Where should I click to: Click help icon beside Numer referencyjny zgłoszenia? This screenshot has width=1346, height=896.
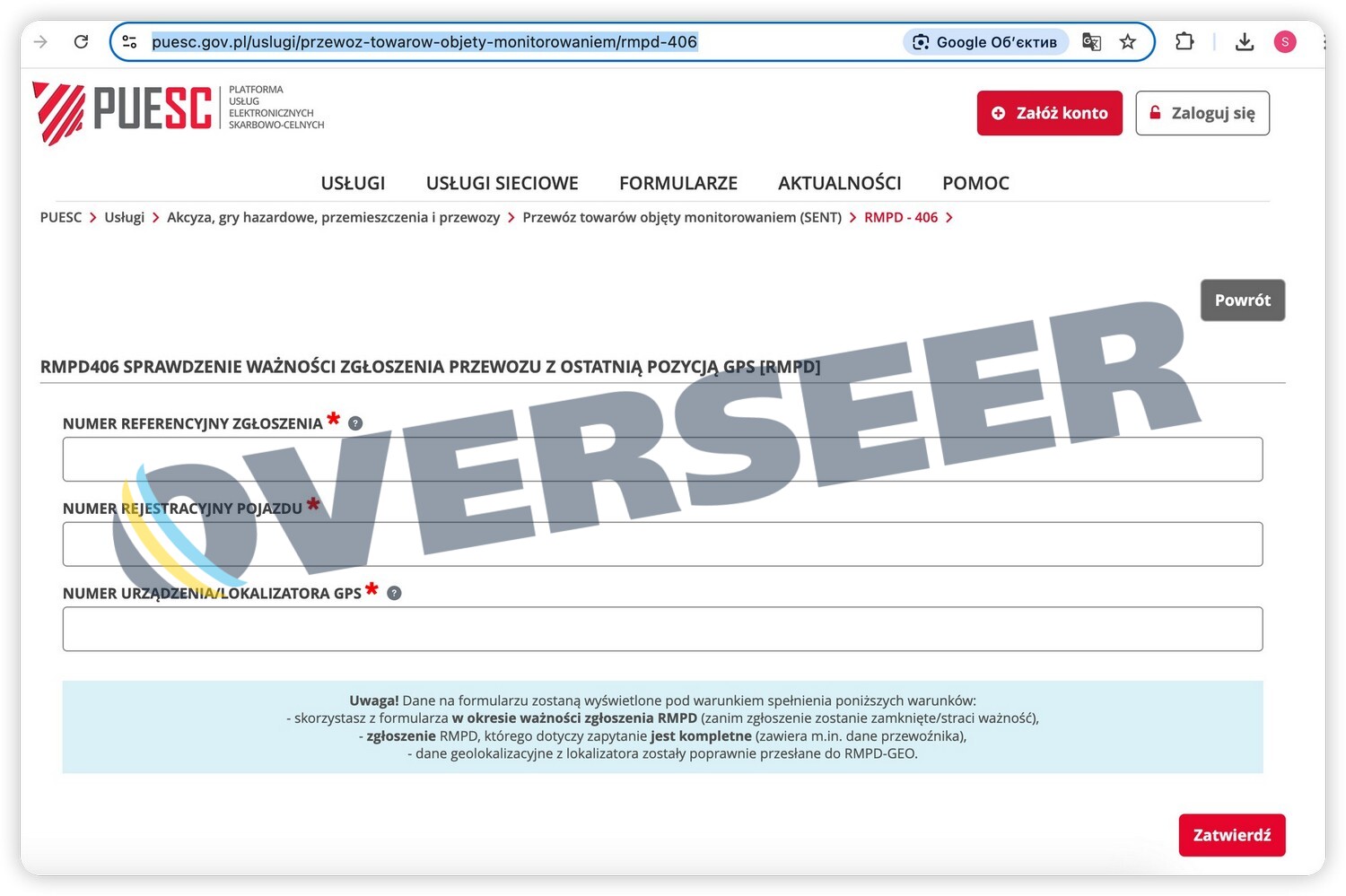tap(355, 423)
